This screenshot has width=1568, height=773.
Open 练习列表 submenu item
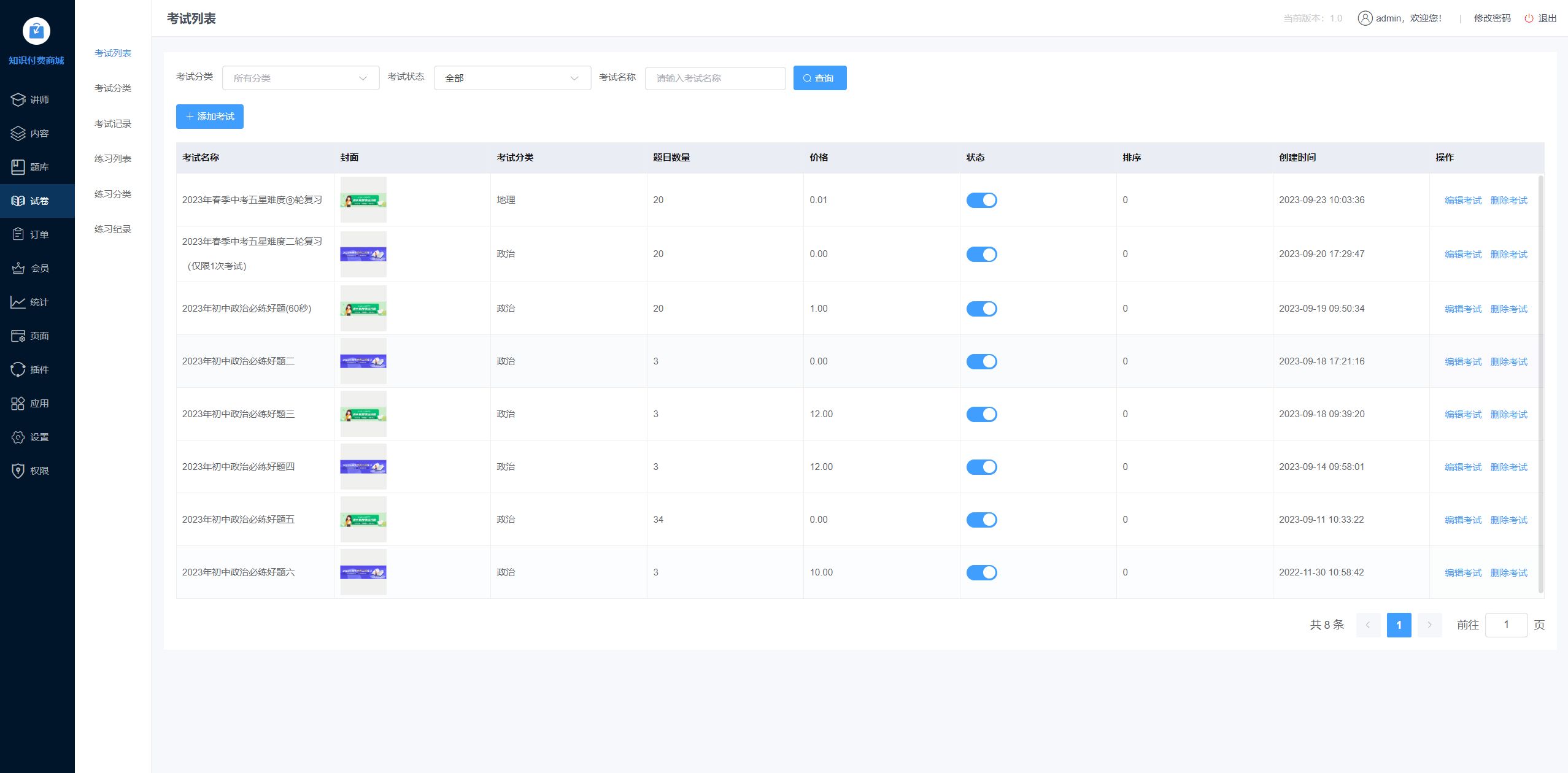(x=113, y=159)
